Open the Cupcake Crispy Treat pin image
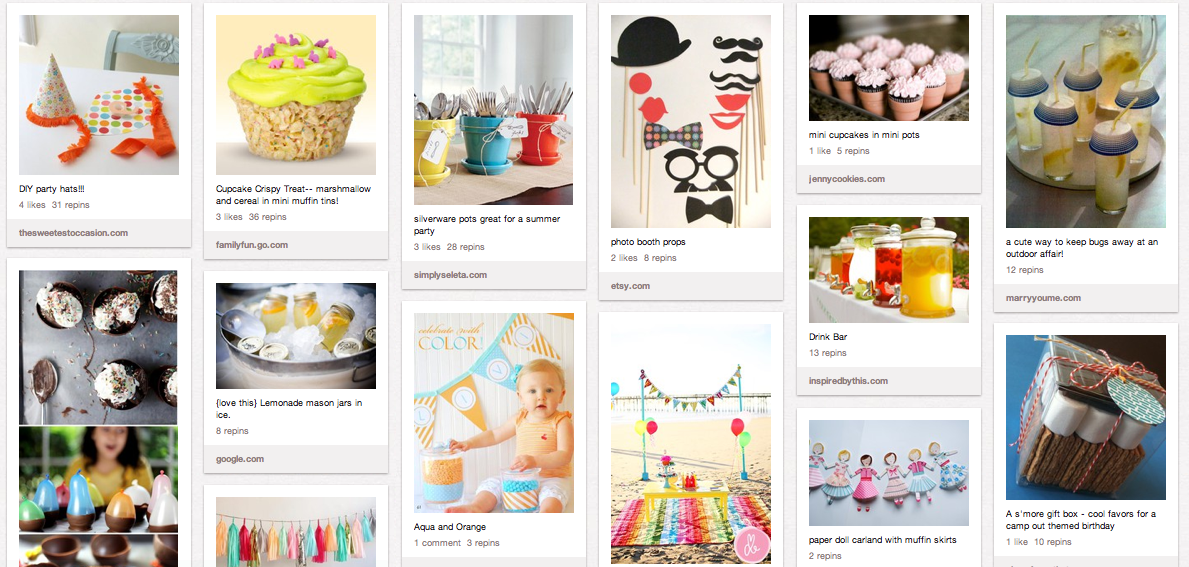This screenshot has height=567, width=1189. [x=296, y=95]
